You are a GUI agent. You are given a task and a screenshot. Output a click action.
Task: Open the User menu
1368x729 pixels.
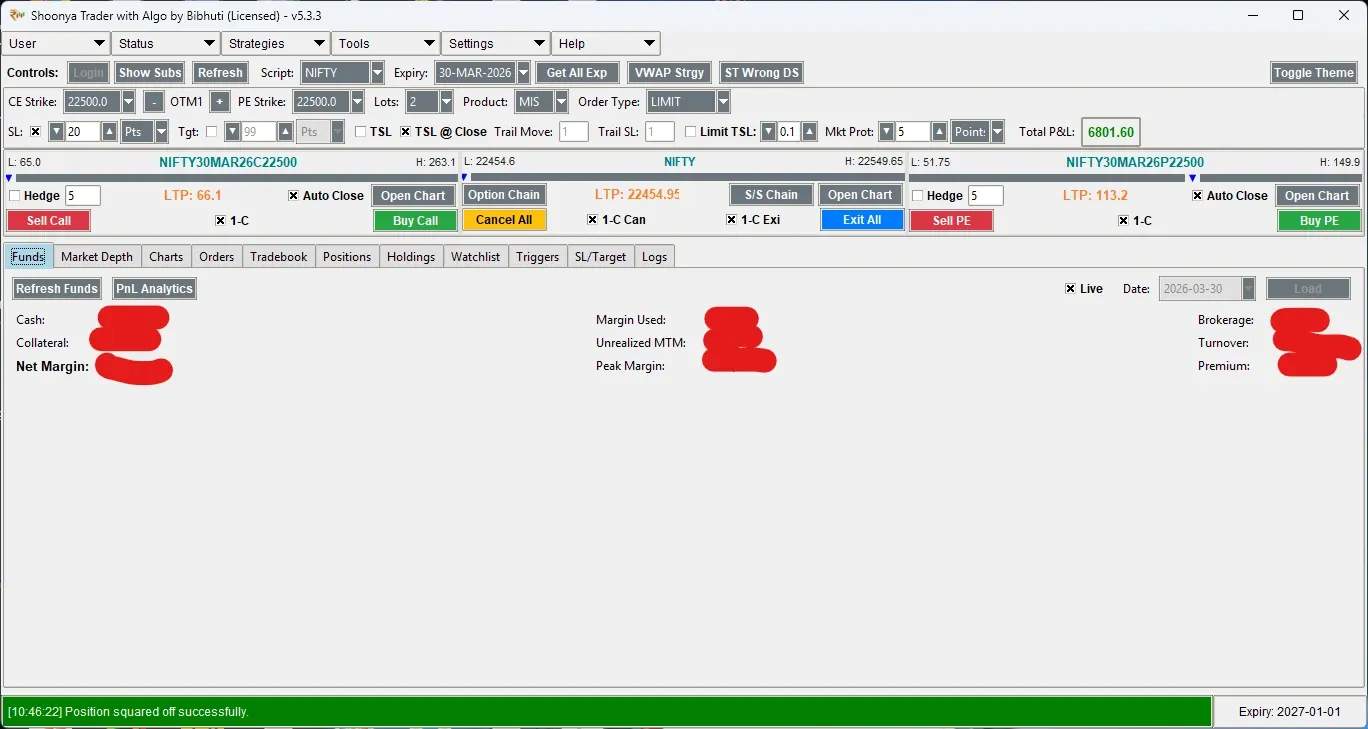tap(56, 44)
